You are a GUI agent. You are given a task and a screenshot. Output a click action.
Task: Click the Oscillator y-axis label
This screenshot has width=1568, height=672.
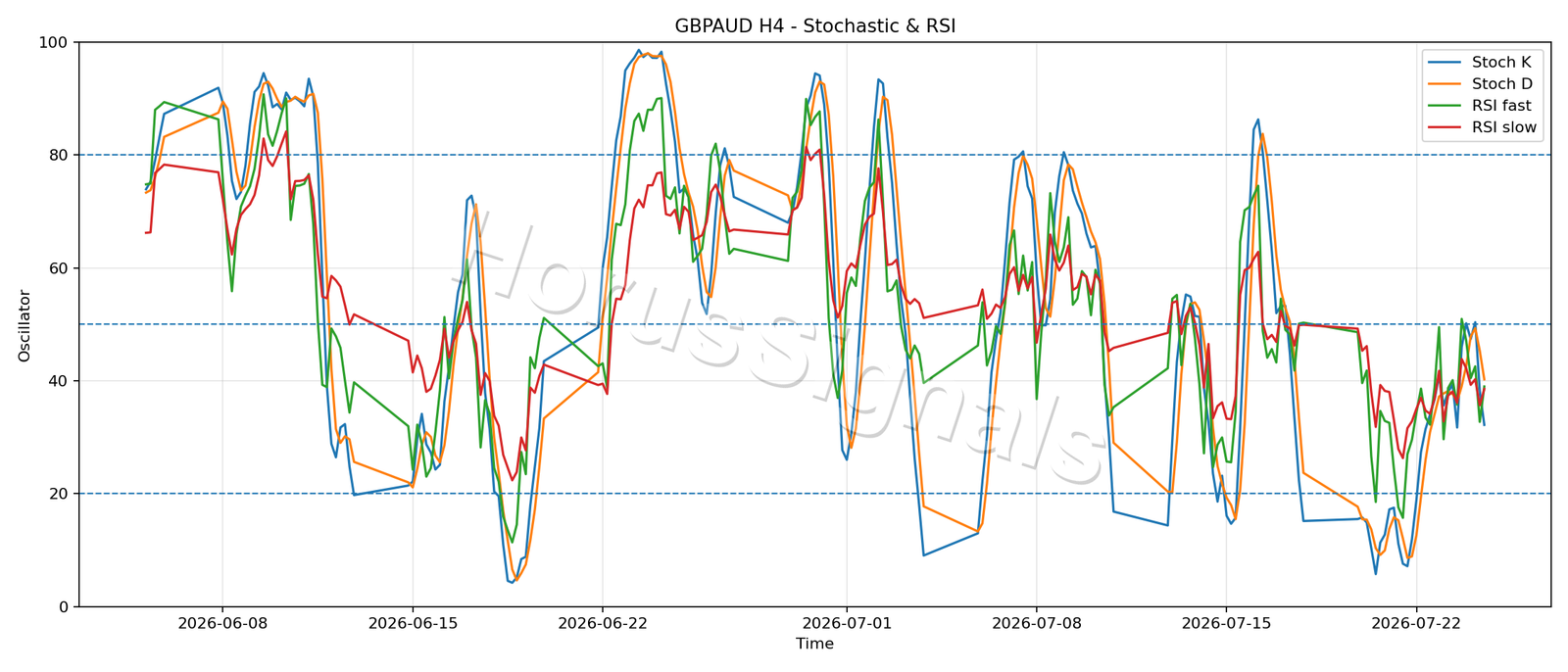click(24, 325)
